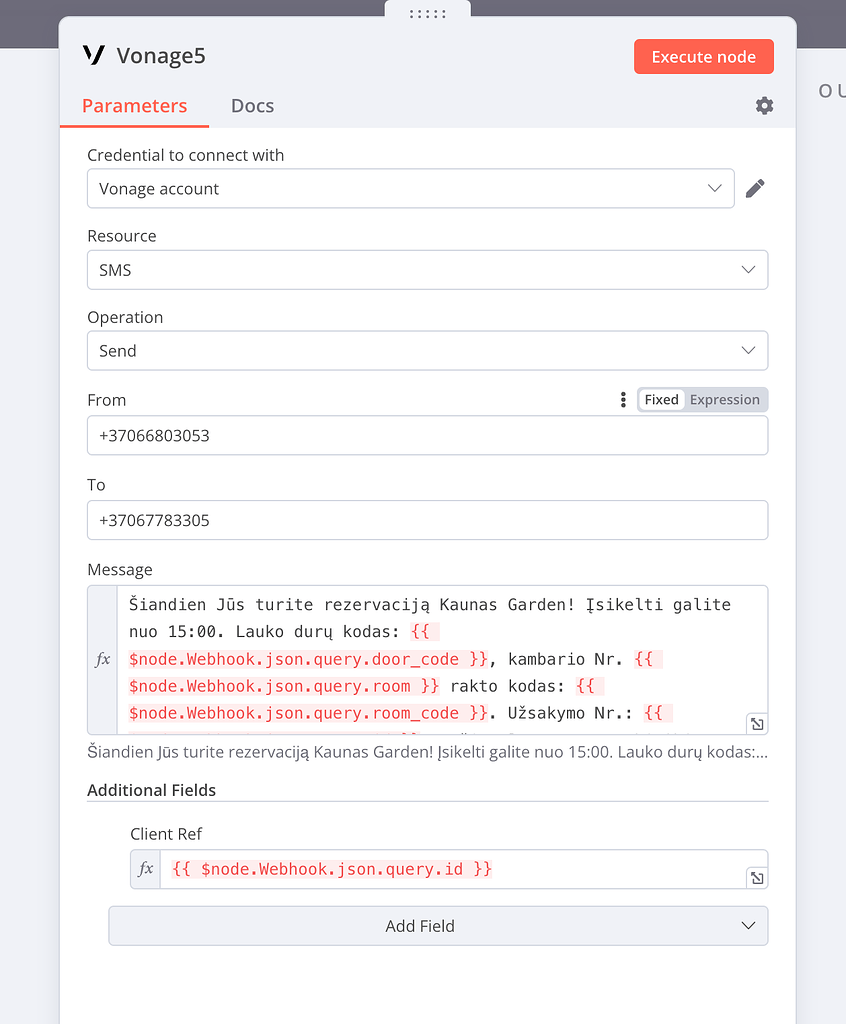Open node settings via the gear icon
Screen dimensions: 846x1024
[x=764, y=105]
